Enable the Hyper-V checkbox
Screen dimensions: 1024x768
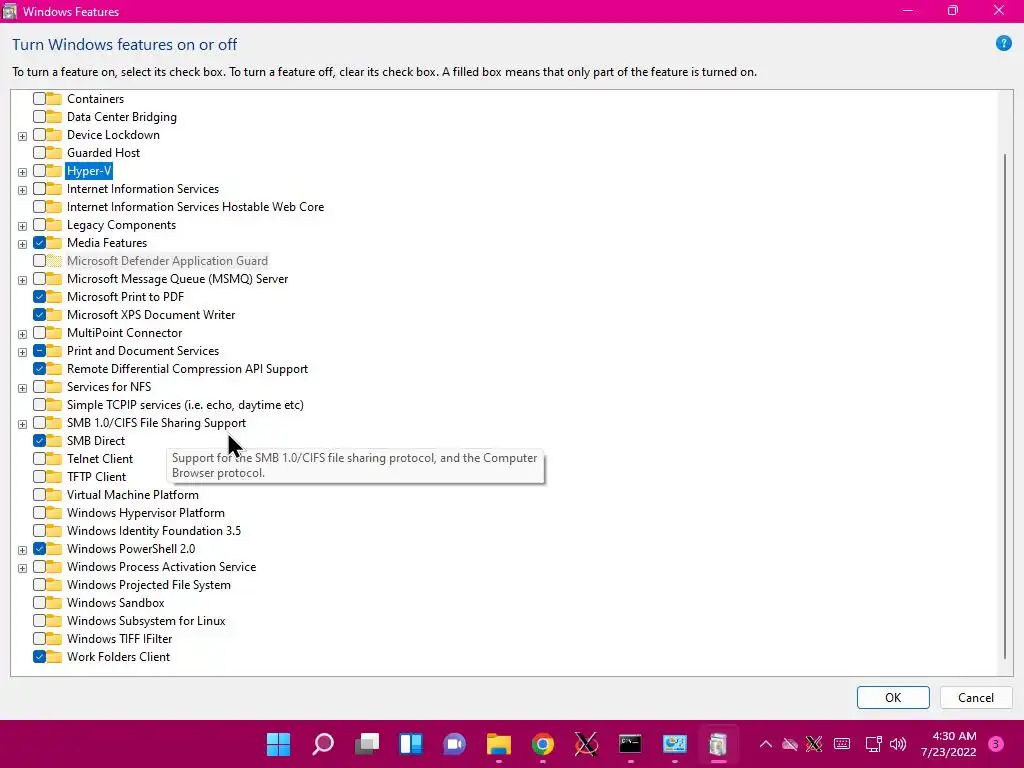pyautogui.click(x=39, y=171)
